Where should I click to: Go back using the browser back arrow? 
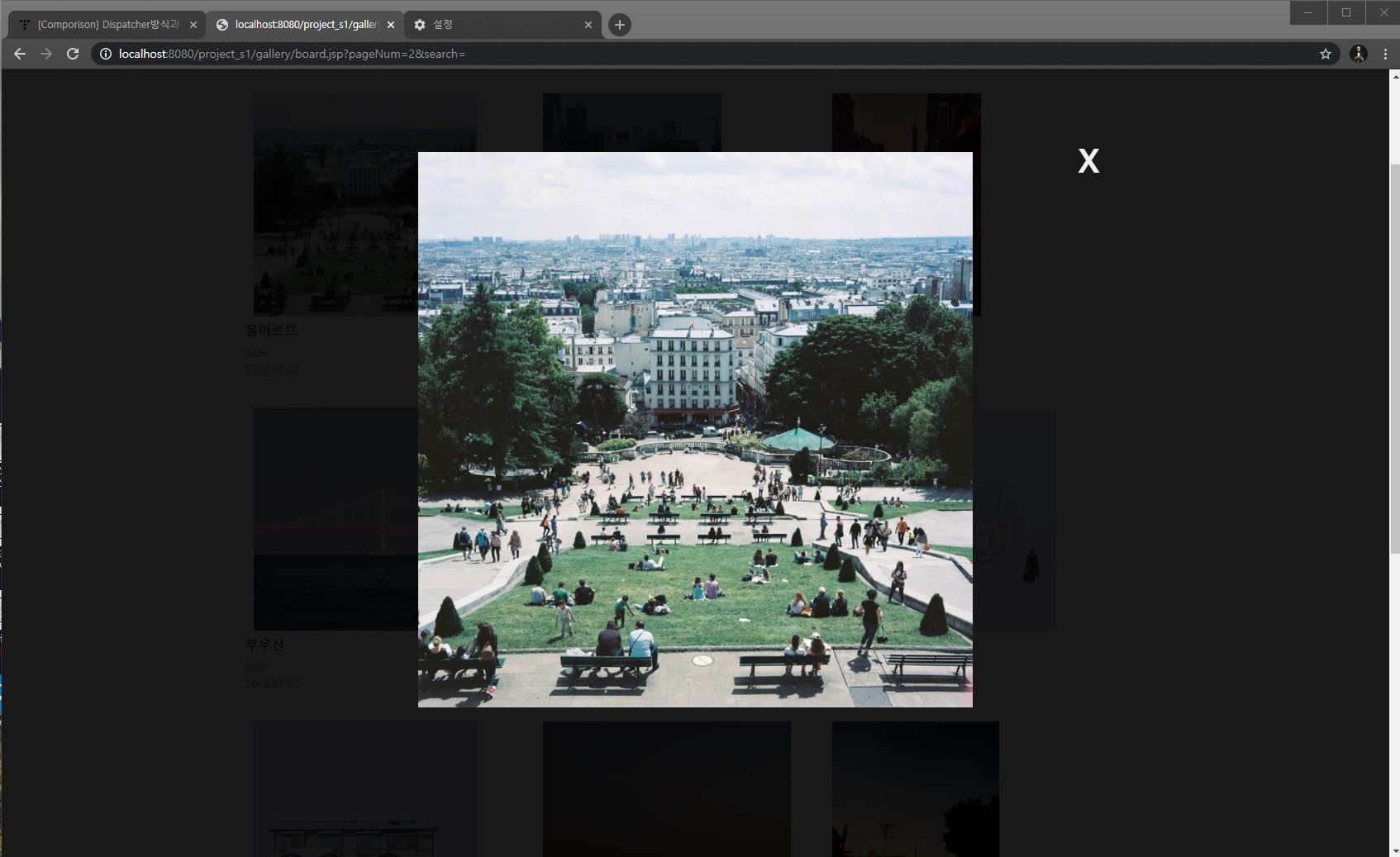pos(20,54)
